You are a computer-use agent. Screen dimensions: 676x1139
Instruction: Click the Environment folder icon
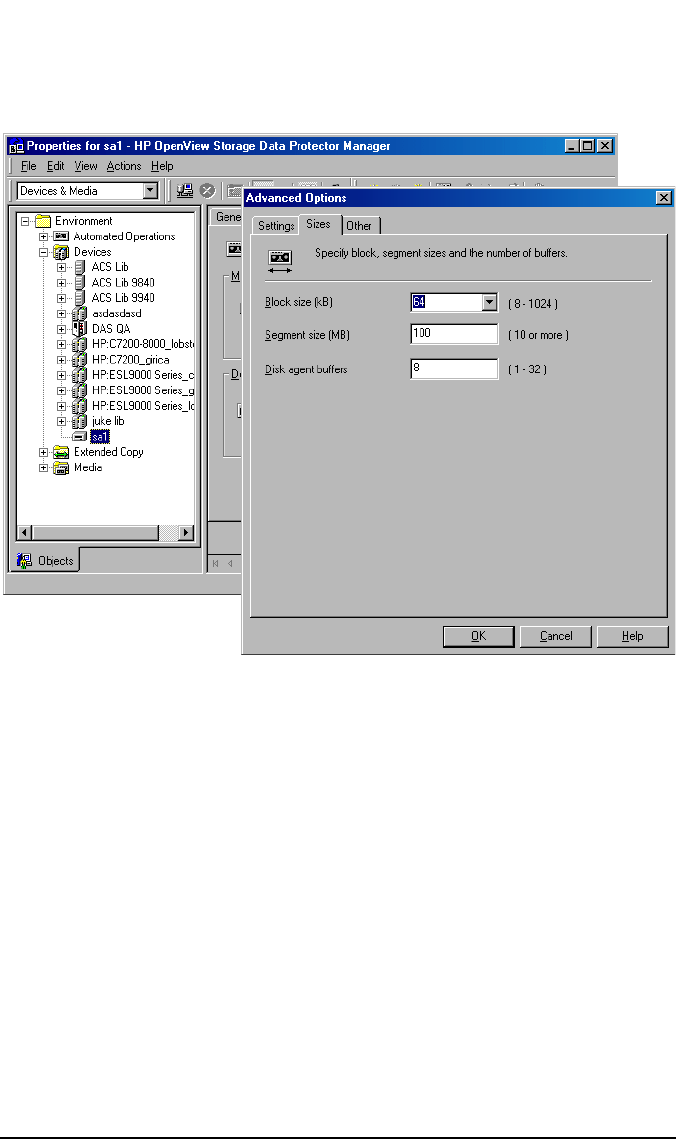tap(43, 221)
